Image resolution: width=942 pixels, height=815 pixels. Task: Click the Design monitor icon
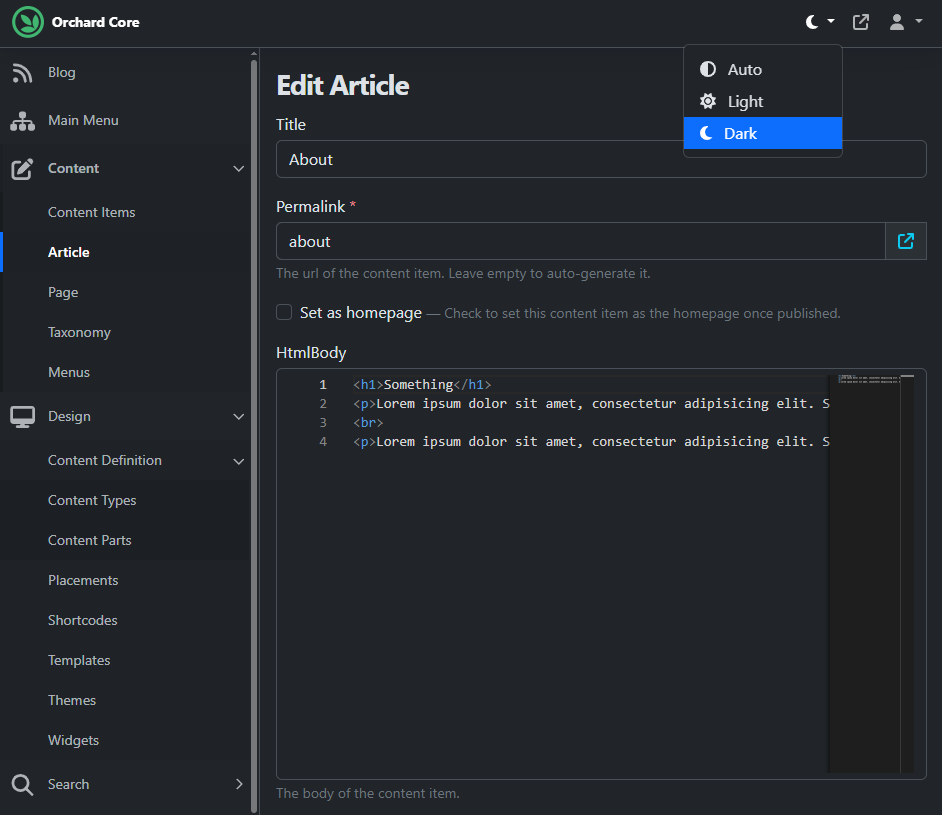(22, 417)
